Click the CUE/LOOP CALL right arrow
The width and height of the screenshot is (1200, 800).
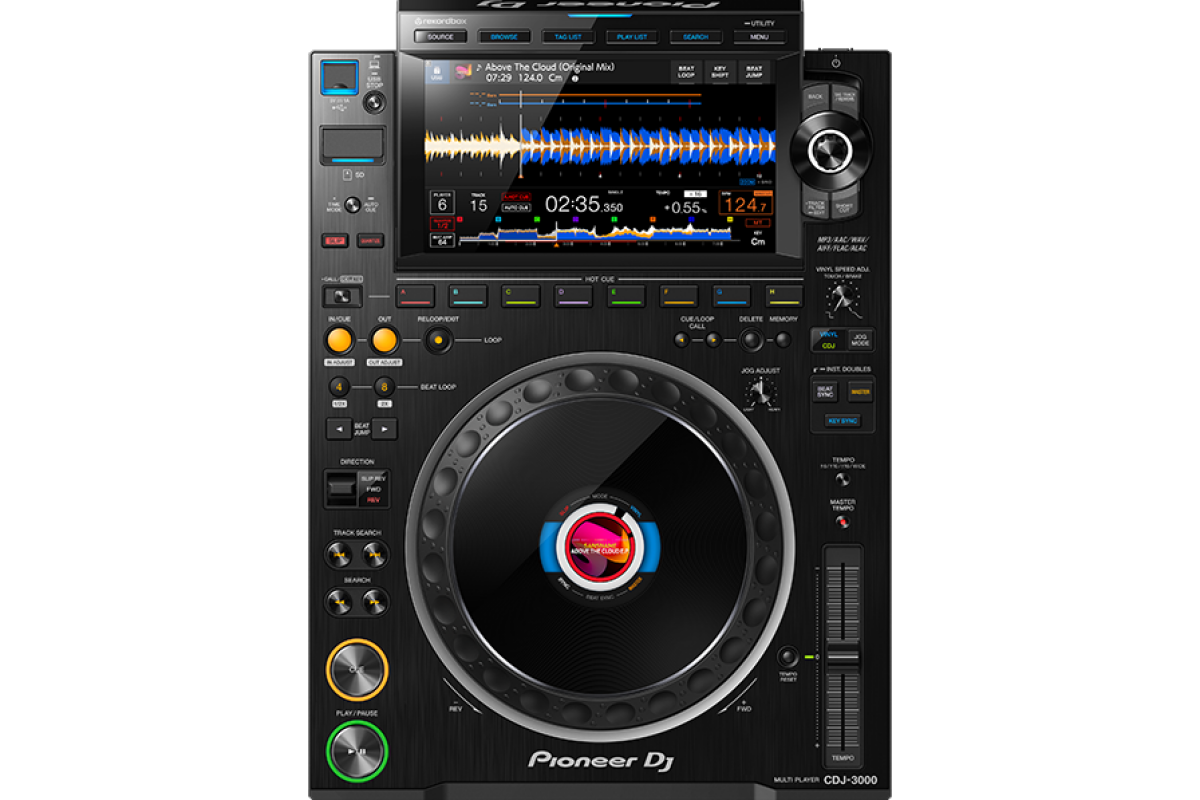pos(712,340)
